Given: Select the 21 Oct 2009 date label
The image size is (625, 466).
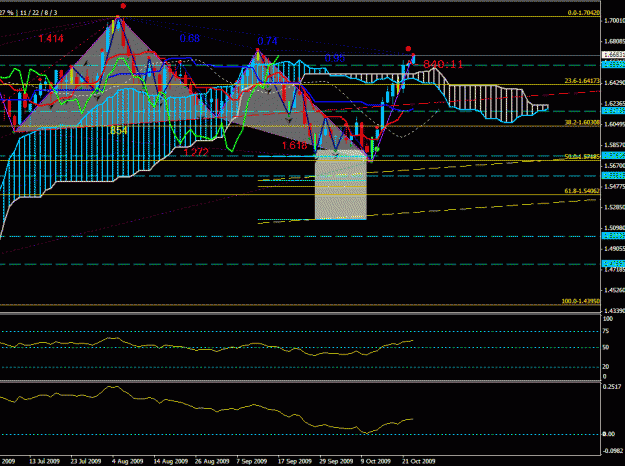Looking at the screenshot, I should 419,461.
